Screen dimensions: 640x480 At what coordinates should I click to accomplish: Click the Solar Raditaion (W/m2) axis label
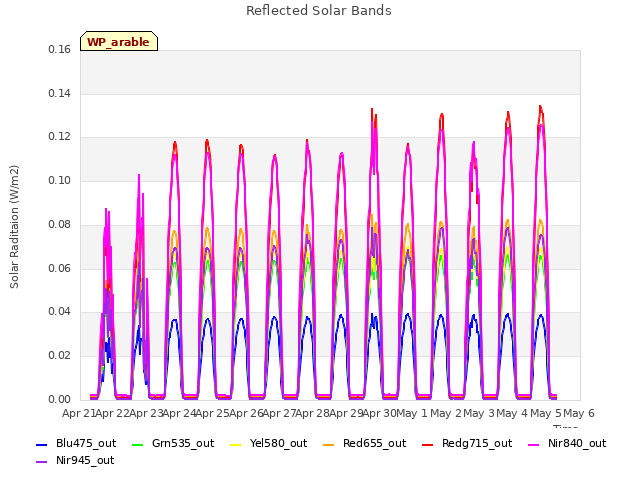[14, 227]
